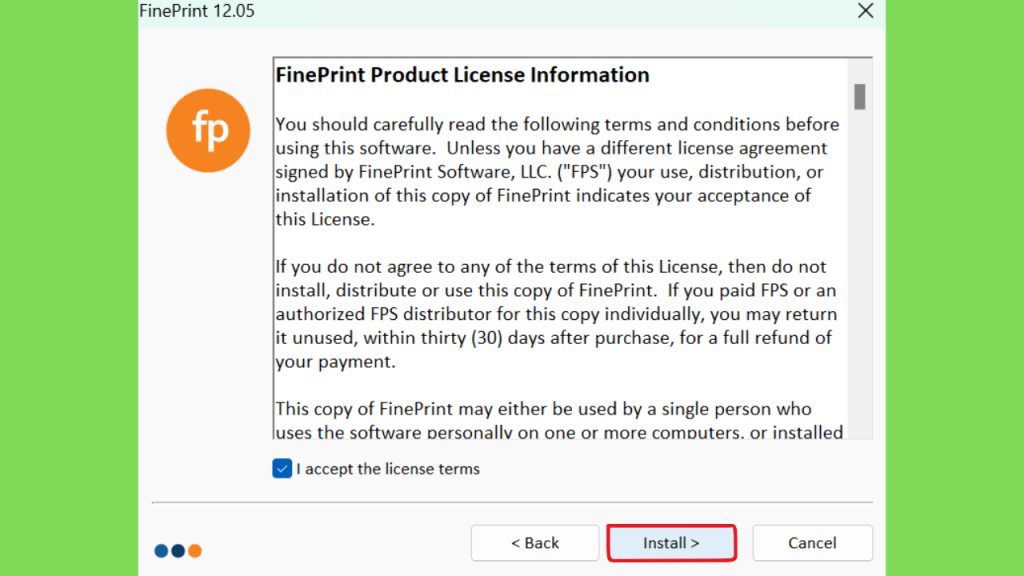Click the "I accept the license terms" label
Image resolution: width=1024 pixels, height=576 pixels.
pyautogui.click(x=388, y=469)
